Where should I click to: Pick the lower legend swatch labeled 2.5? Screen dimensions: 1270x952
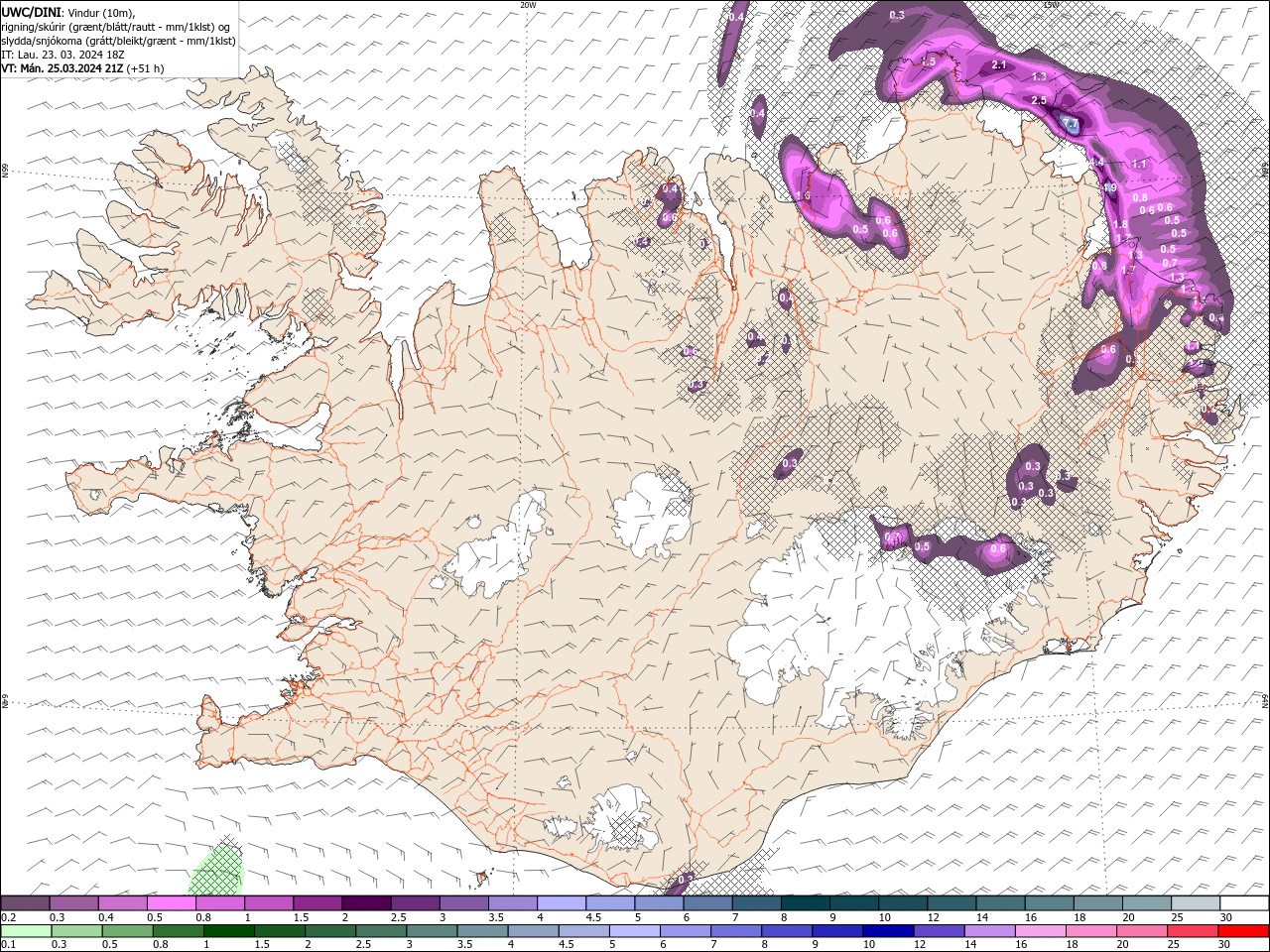(381, 931)
